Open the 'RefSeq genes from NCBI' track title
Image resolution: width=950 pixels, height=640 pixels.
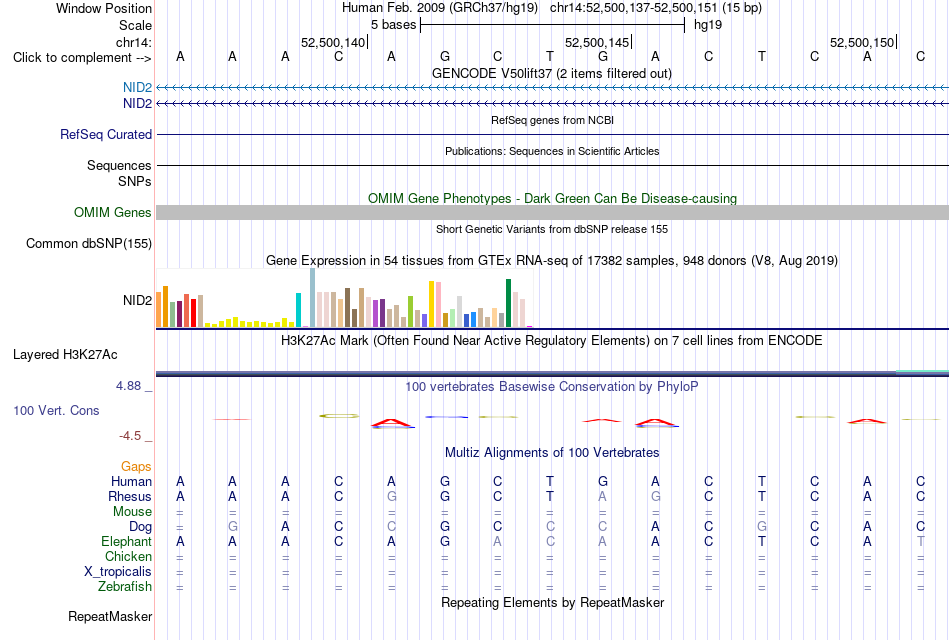coord(552,121)
